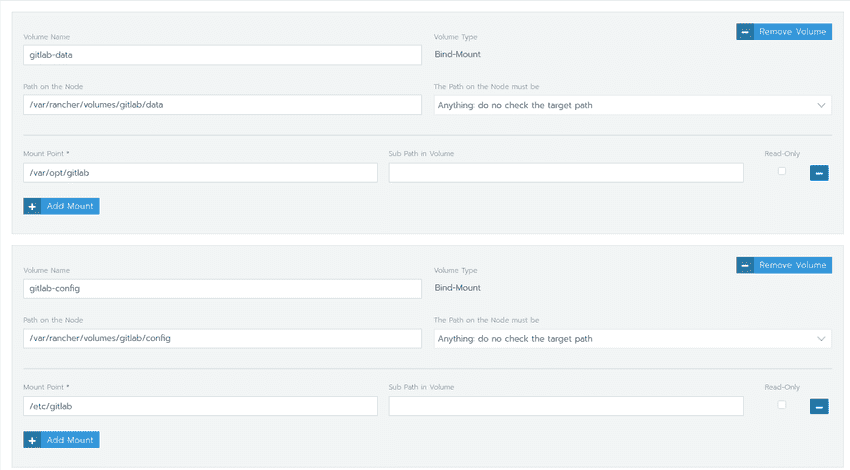Click Sub Path field for /var/opt/gitlab mount
The image size is (850, 470).
[x=565, y=173]
